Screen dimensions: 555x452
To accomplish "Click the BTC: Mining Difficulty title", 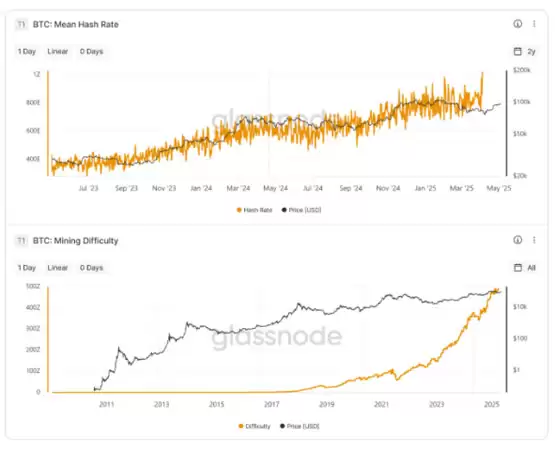I will coord(75,241).
